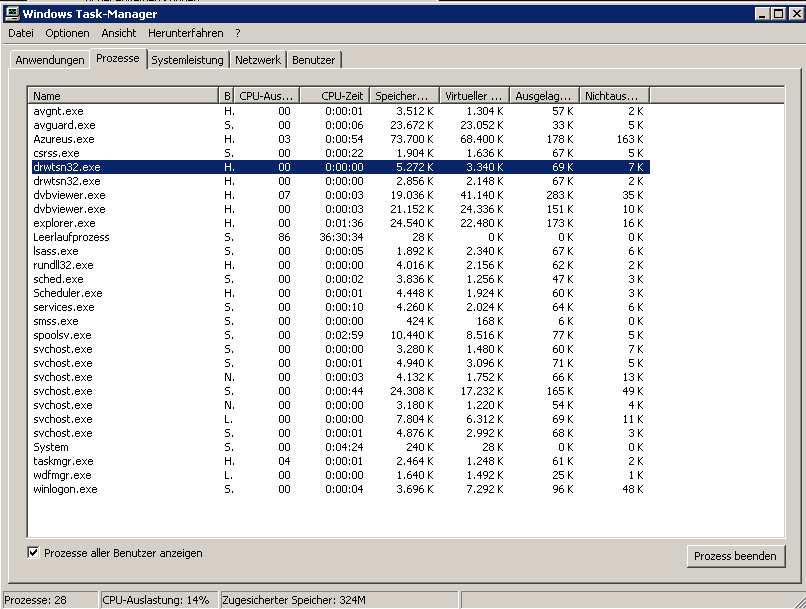
Task: Select the Azureus.exe process row
Action: point(63,139)
